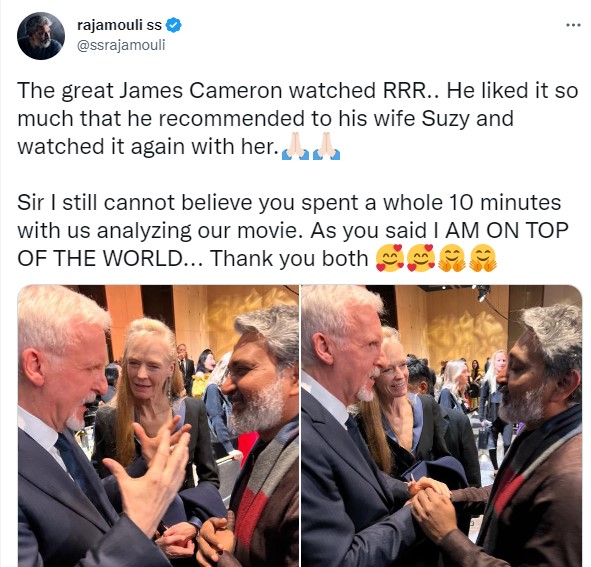Click the first smiling face with hearts emoji
591x567 pixels.
(390, 258)
